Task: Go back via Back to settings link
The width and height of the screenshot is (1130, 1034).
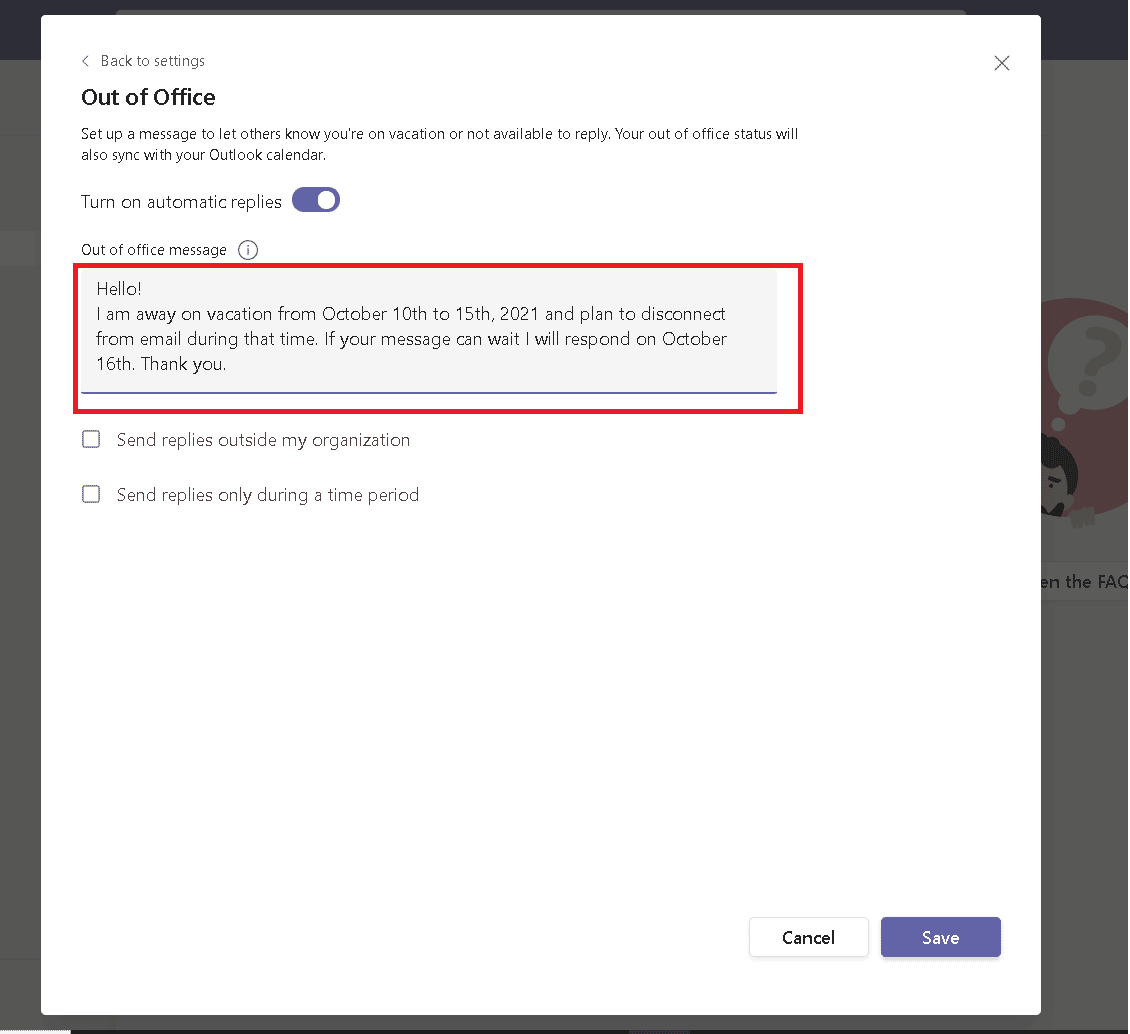Action: (143, 61)
